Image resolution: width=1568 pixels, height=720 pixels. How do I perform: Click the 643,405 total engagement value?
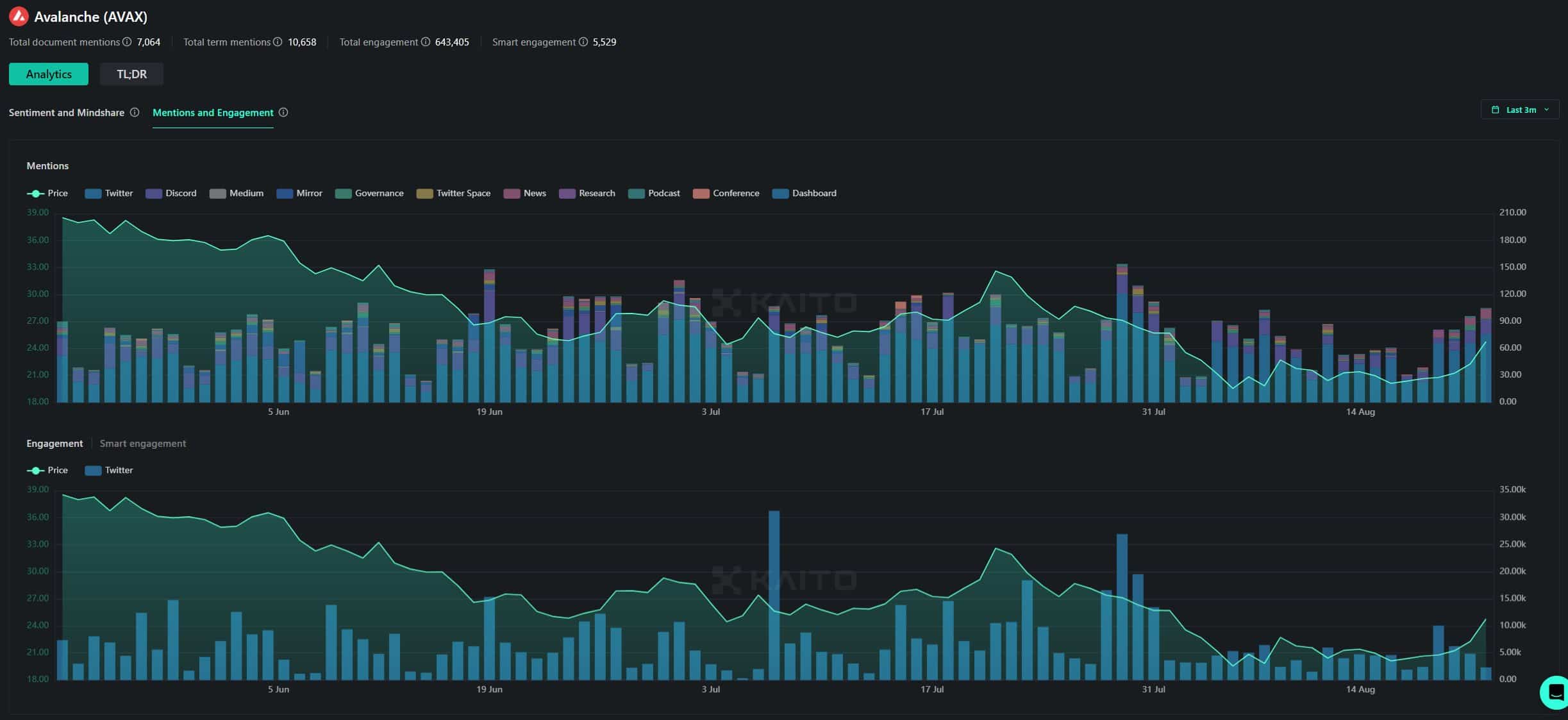click(x=452, y=42)
